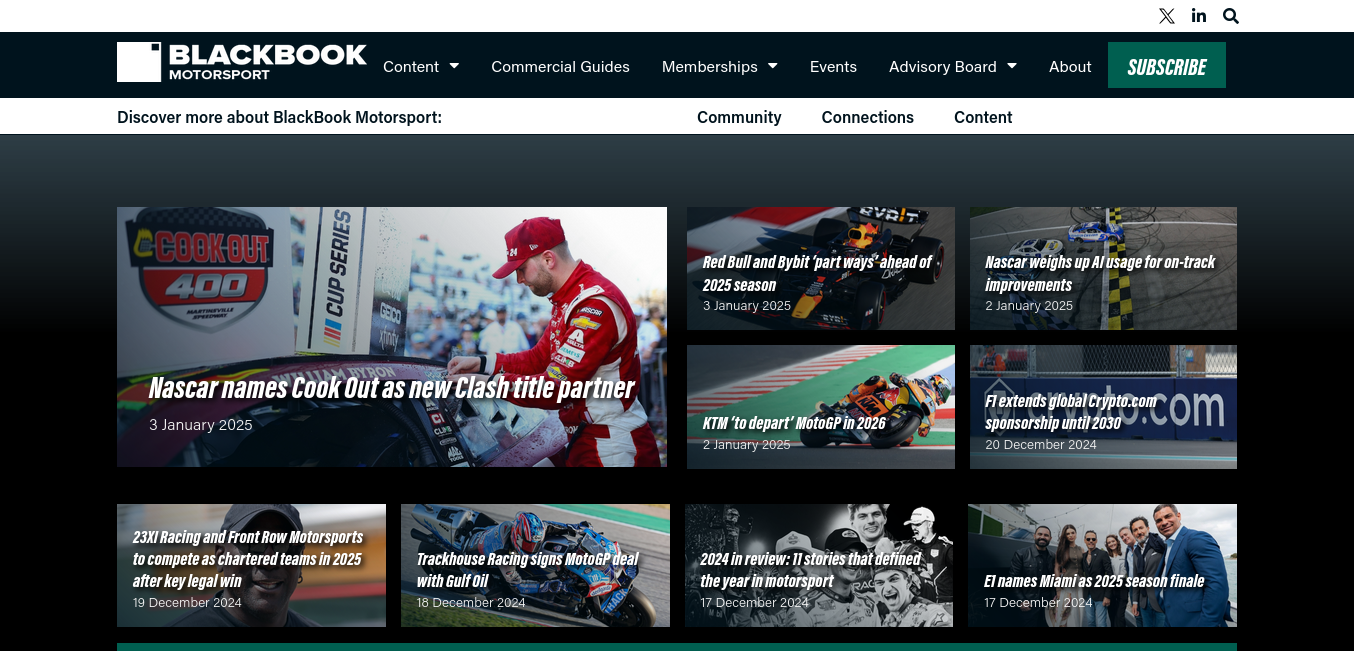Screen dimensions: 1366x651
Task: Click '20 December 2024' on the Crypto.com card
Action: point(1041,445)
